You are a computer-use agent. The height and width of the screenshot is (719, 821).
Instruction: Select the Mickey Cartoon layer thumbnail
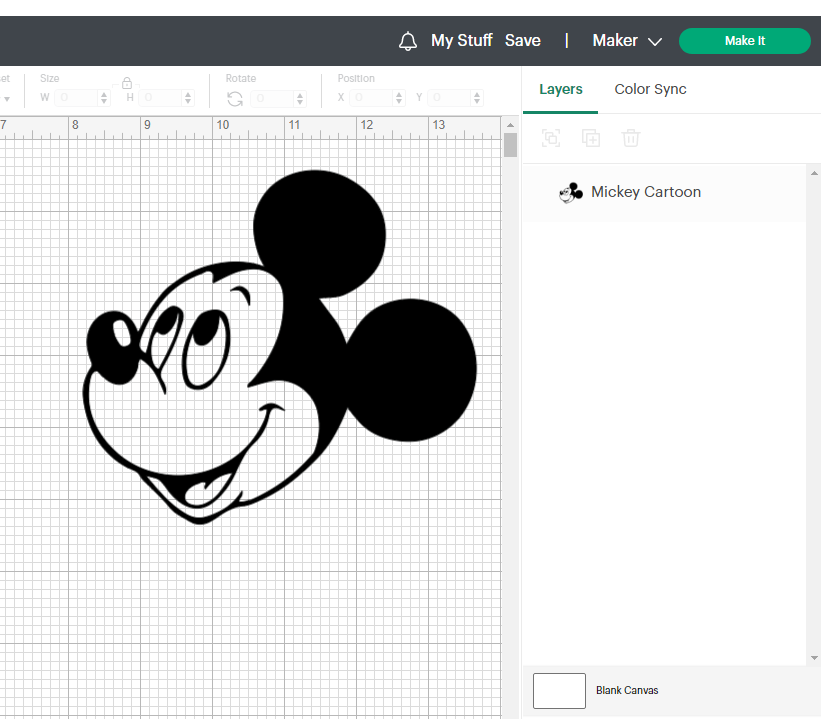coord(571,193)
